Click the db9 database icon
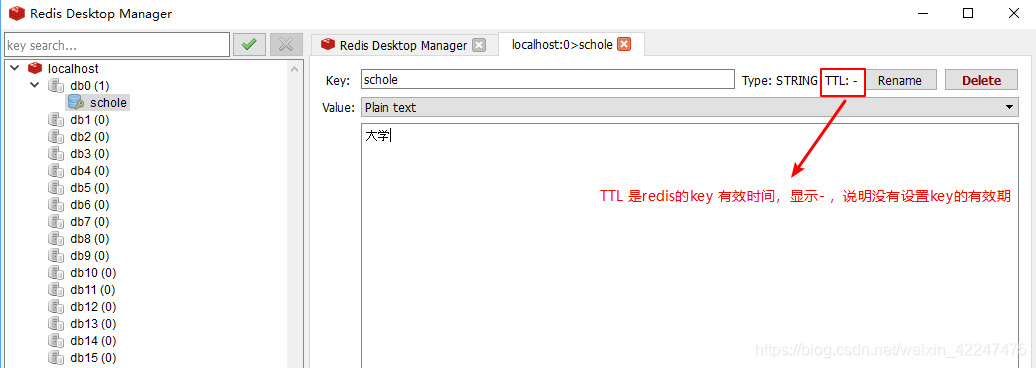The width and height of the screenshot is (1036, 368). point(56,256)
